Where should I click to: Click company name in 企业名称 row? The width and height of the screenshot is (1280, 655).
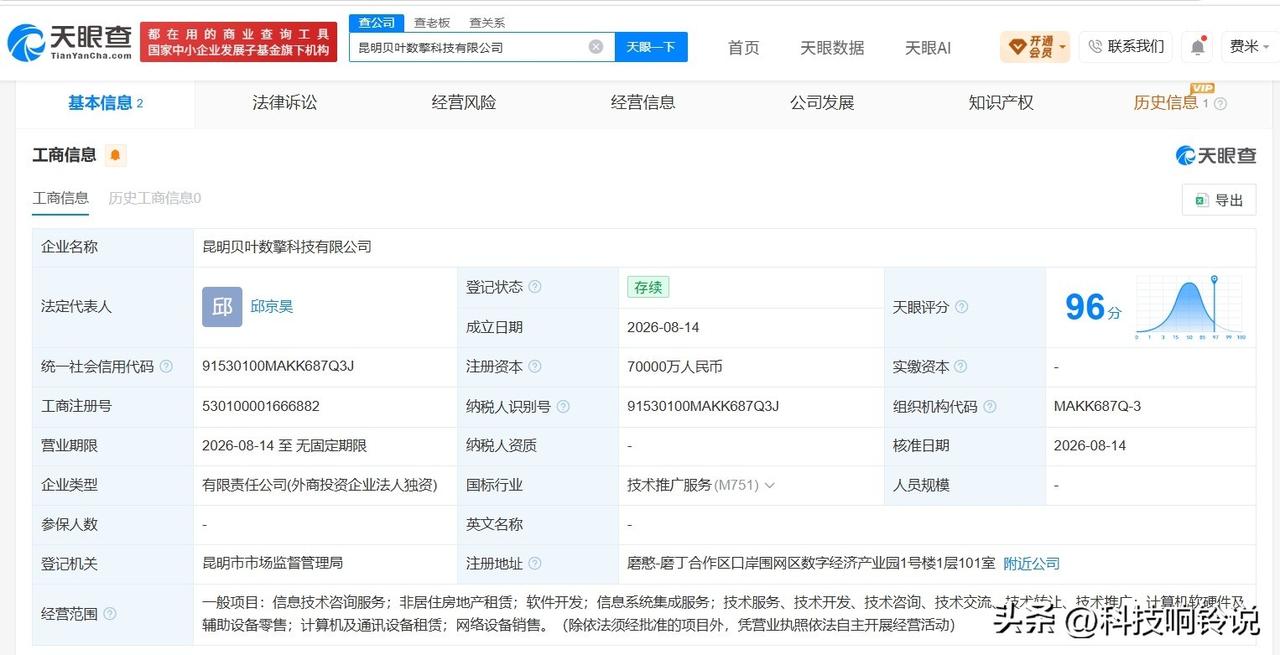click(x=287, y=247)
